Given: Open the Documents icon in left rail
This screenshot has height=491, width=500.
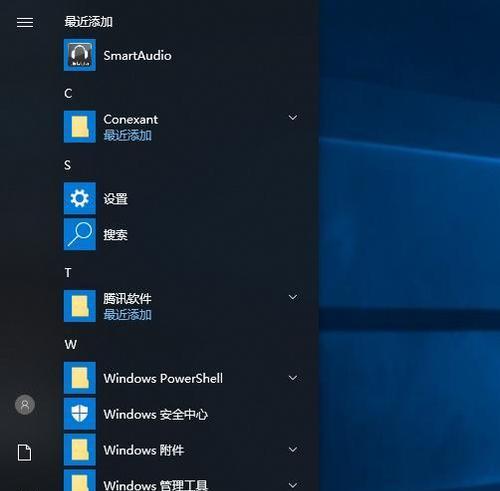Looking at the screenshot, I should tap(25, 452).
